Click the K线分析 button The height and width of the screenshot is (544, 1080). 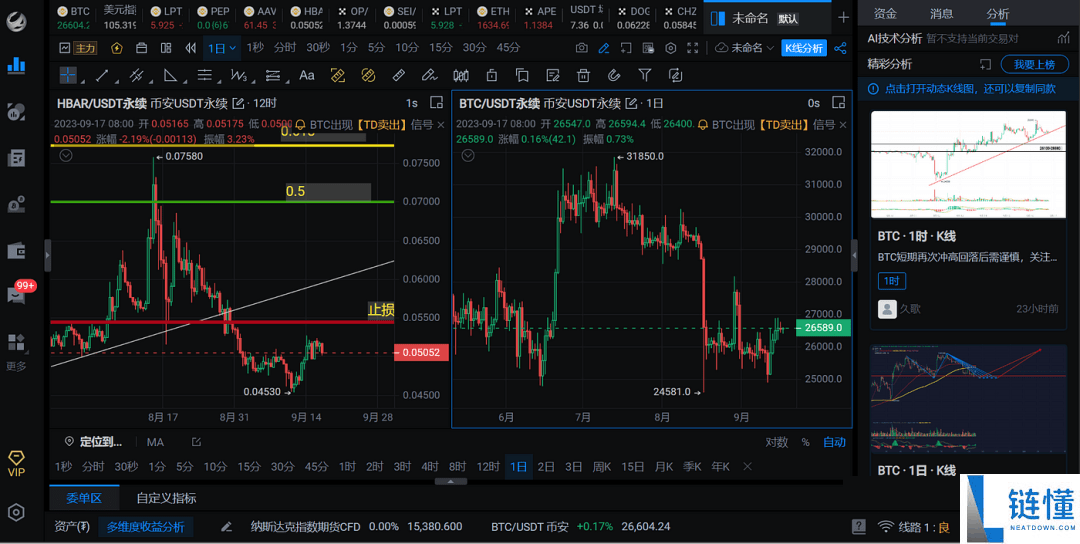point(804,48)
